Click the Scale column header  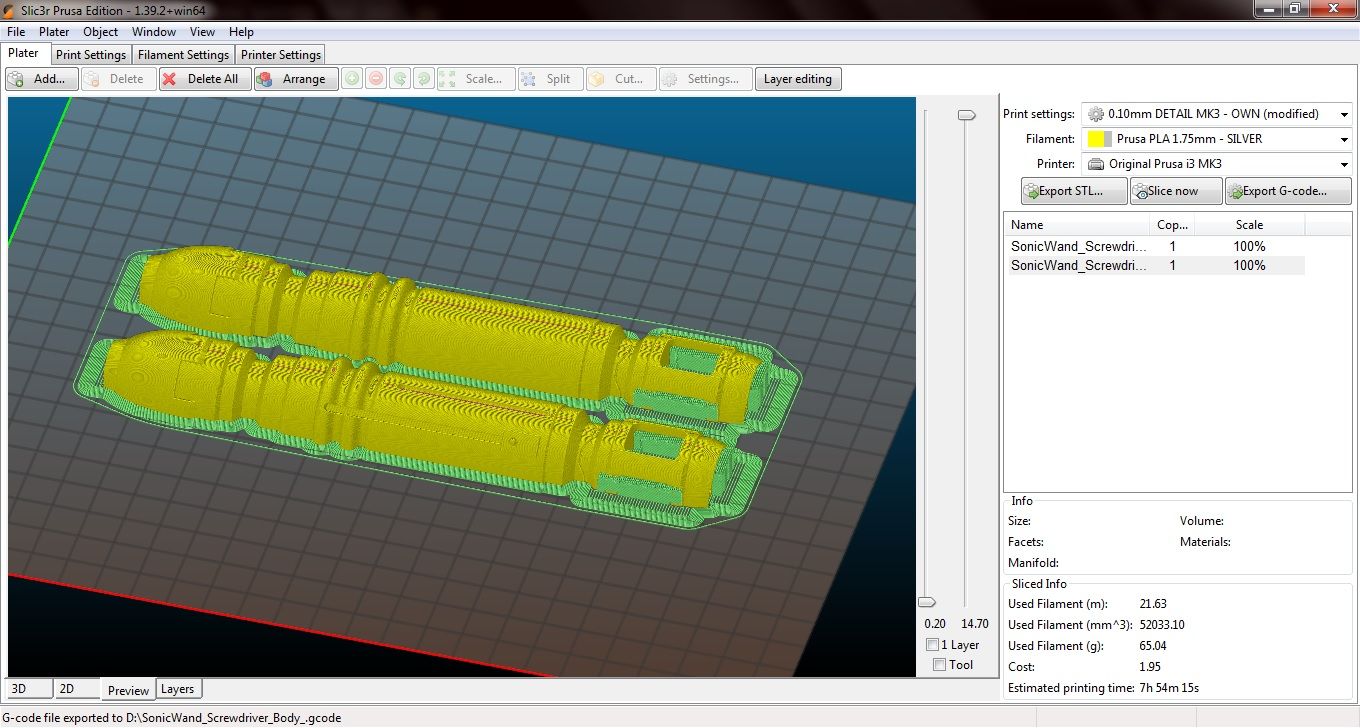point(1249,225)
